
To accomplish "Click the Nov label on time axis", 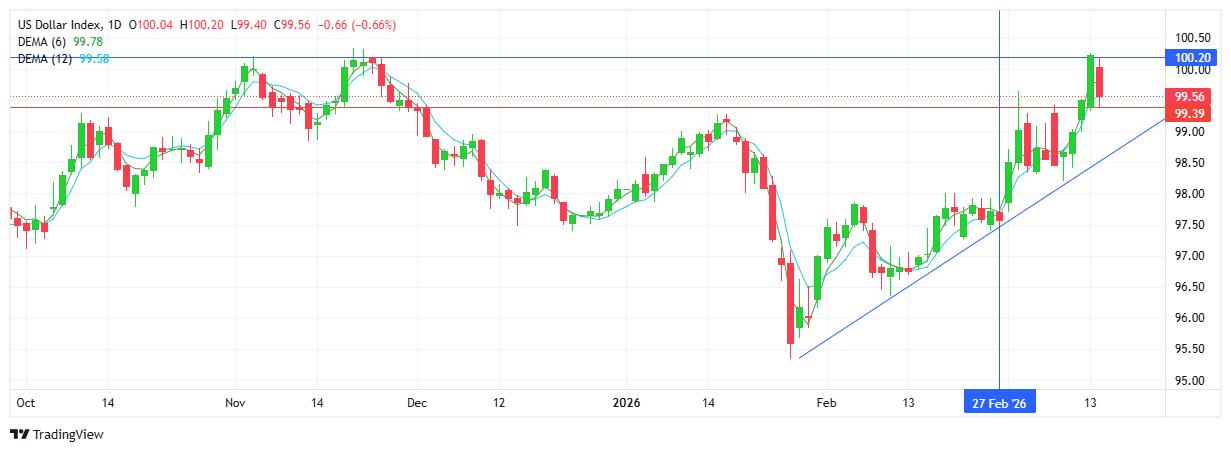I will [235, 404].
